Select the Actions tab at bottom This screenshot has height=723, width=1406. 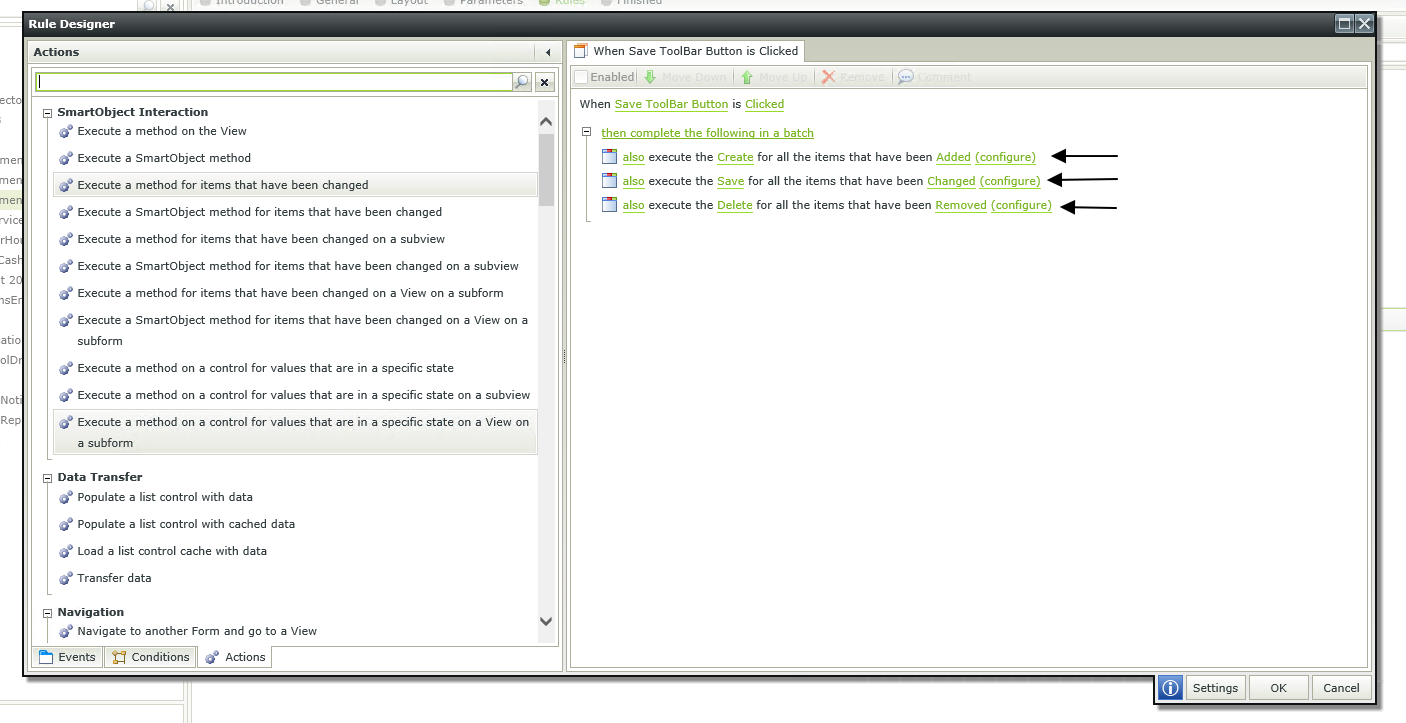235,657
